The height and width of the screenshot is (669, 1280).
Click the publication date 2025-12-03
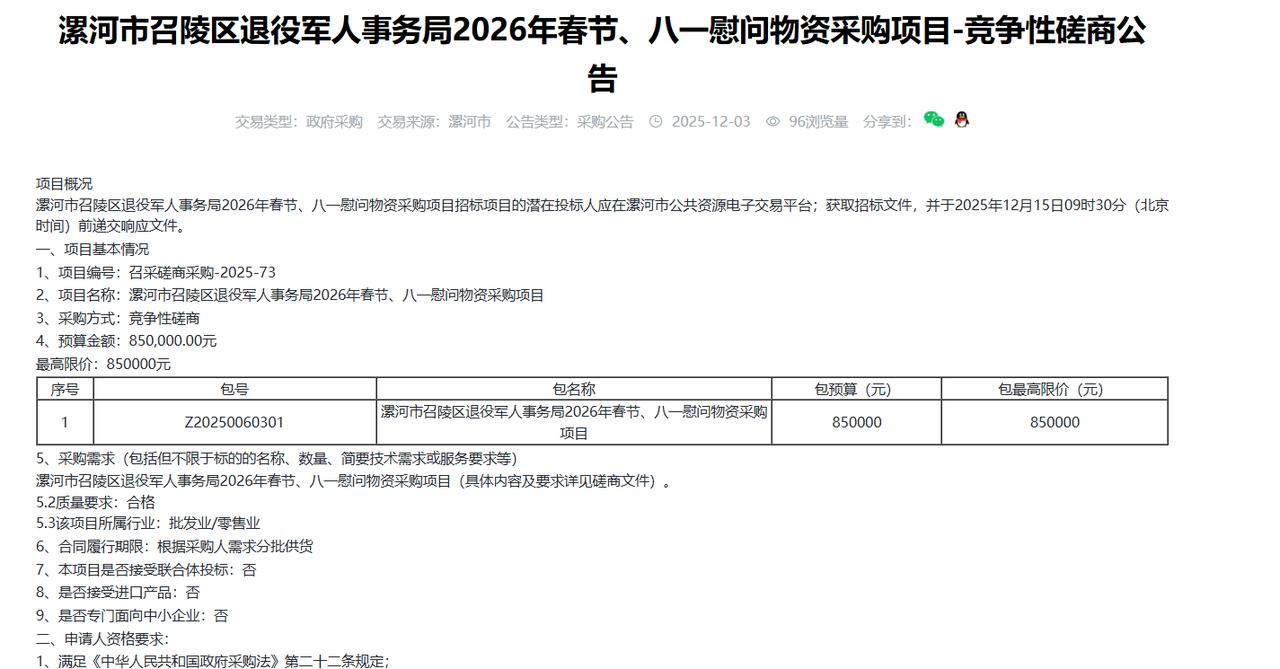coord(710,121)
